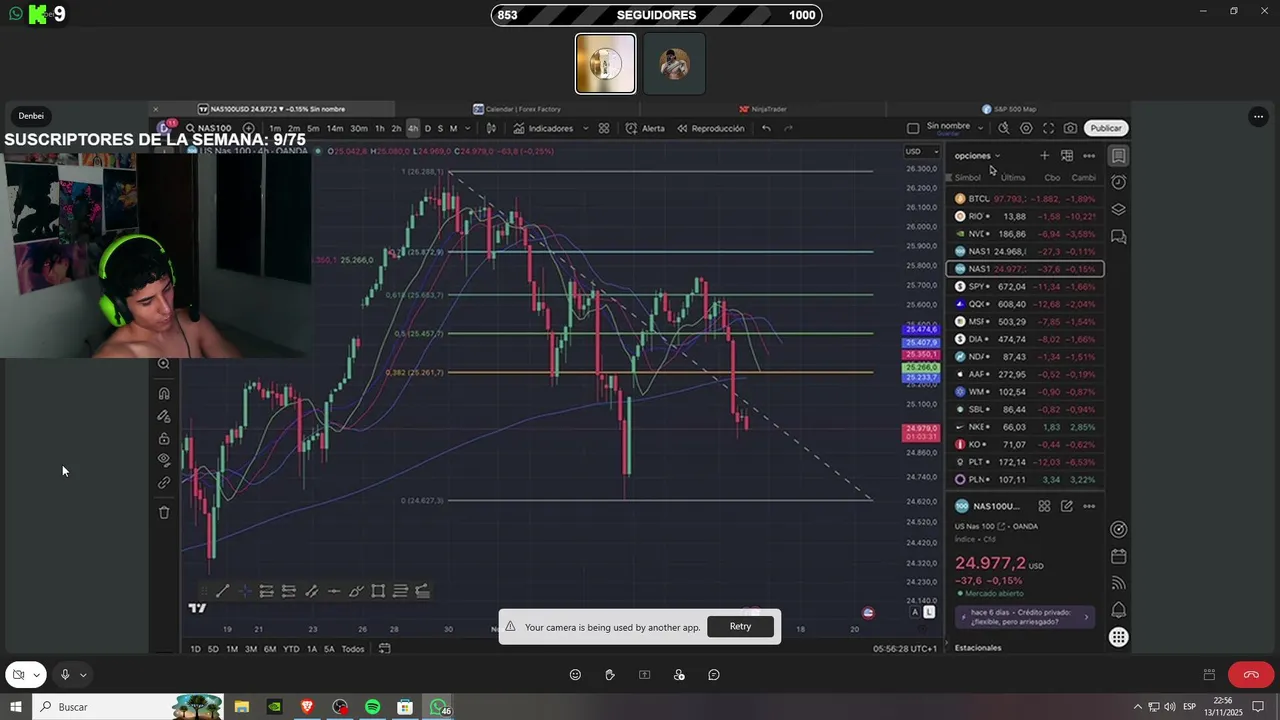Raise hand in the call

coord(610,675)
